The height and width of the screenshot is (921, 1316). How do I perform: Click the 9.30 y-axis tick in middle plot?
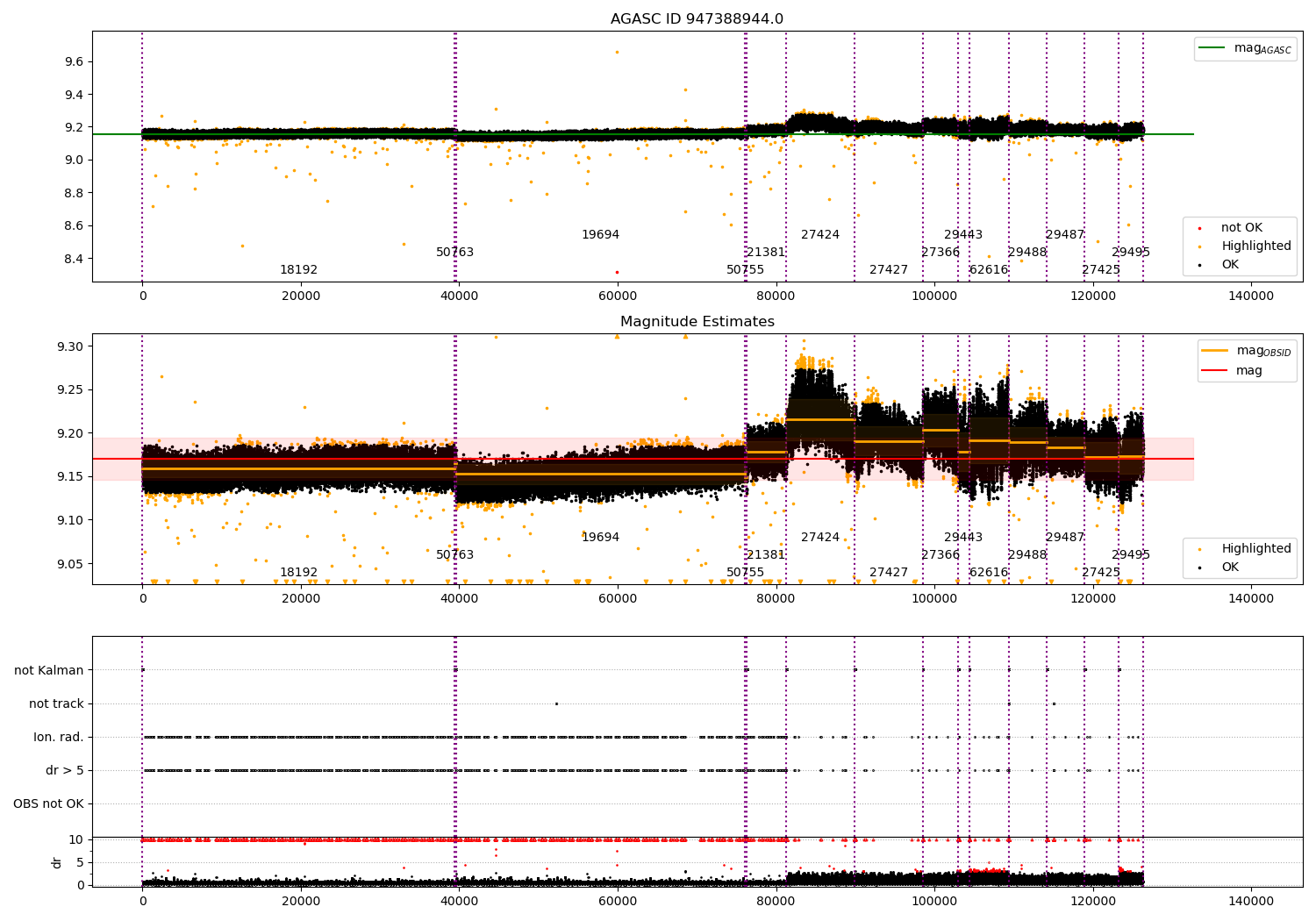pyautogui.click(x=70, y=346)
